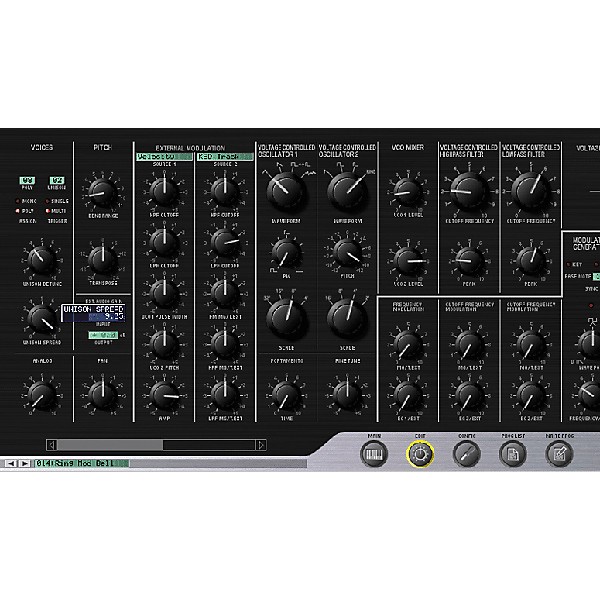The width and height of the screenshot is (600, 600).
Task: Click the Highpass Filter Cutoff Frequency knob
Action: point(463,187)
